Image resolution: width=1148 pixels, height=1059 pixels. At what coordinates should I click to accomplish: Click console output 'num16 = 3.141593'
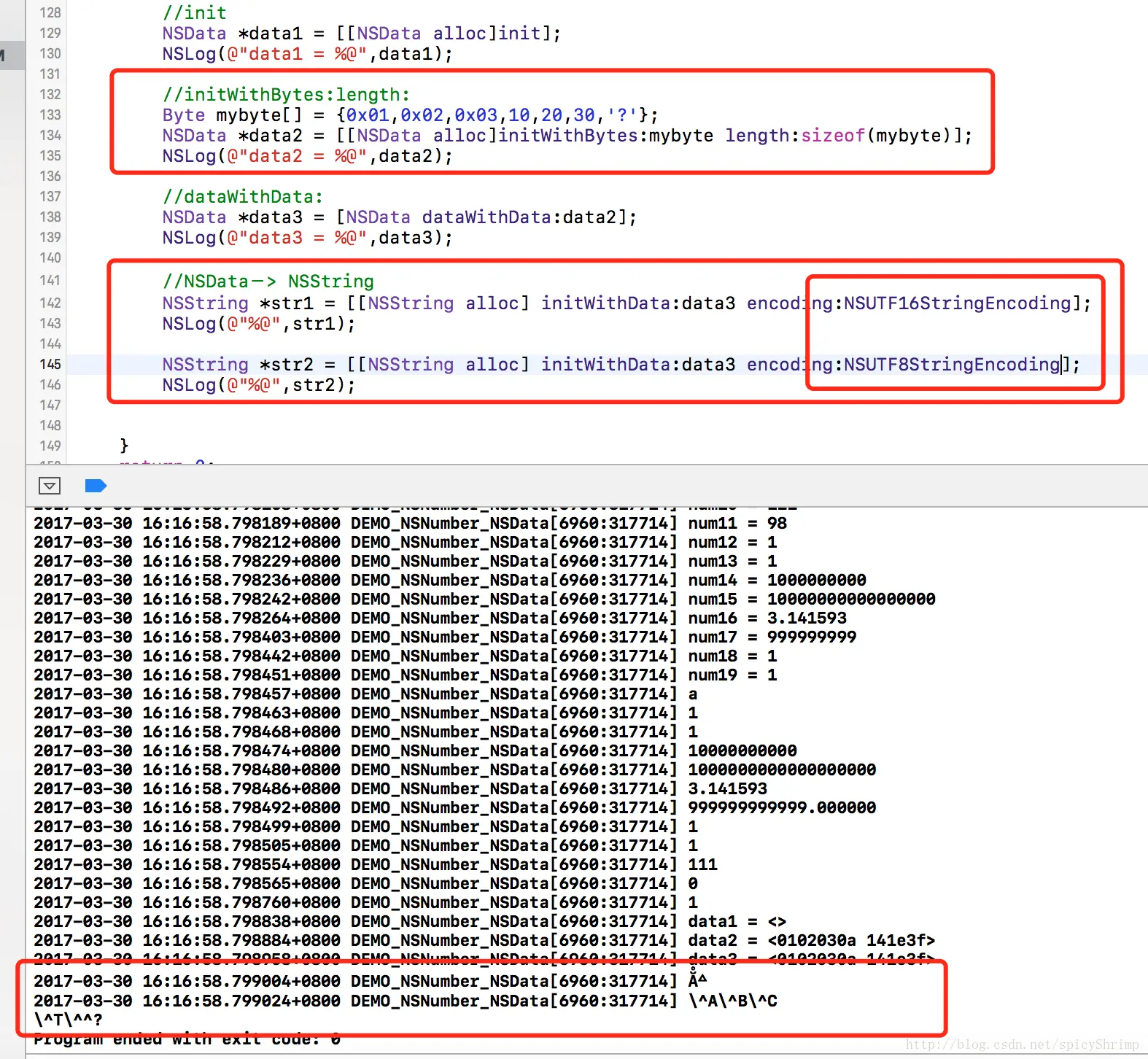click(x=767, y=618)
